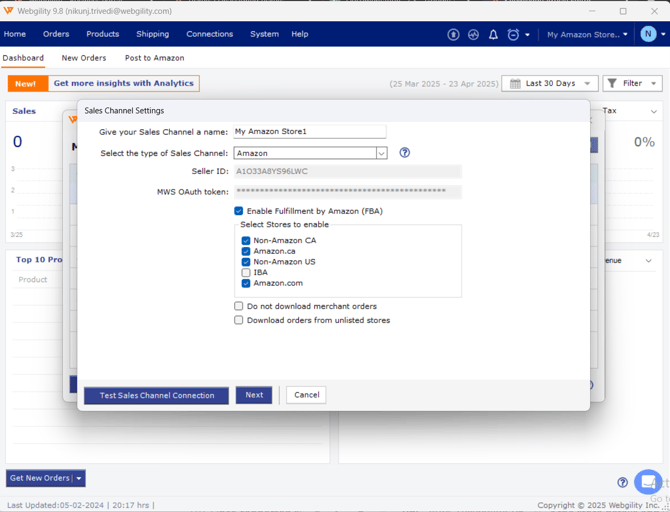This screenshot has height=512, width=670.
Task: Uncheck the Amazon.com store checkbox
Action: [246, 283]
